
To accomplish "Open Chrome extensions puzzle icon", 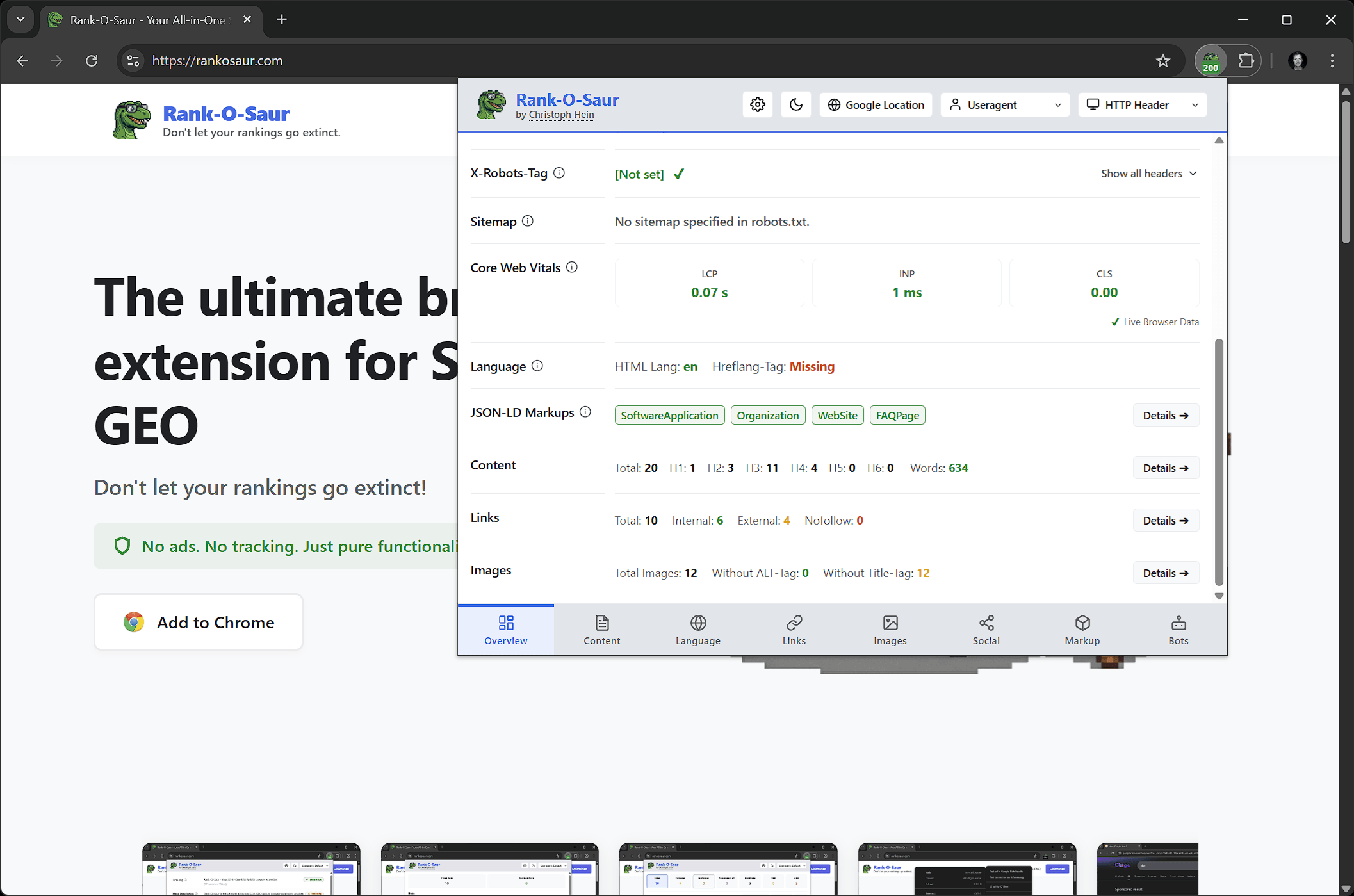I will (1246, 61).
